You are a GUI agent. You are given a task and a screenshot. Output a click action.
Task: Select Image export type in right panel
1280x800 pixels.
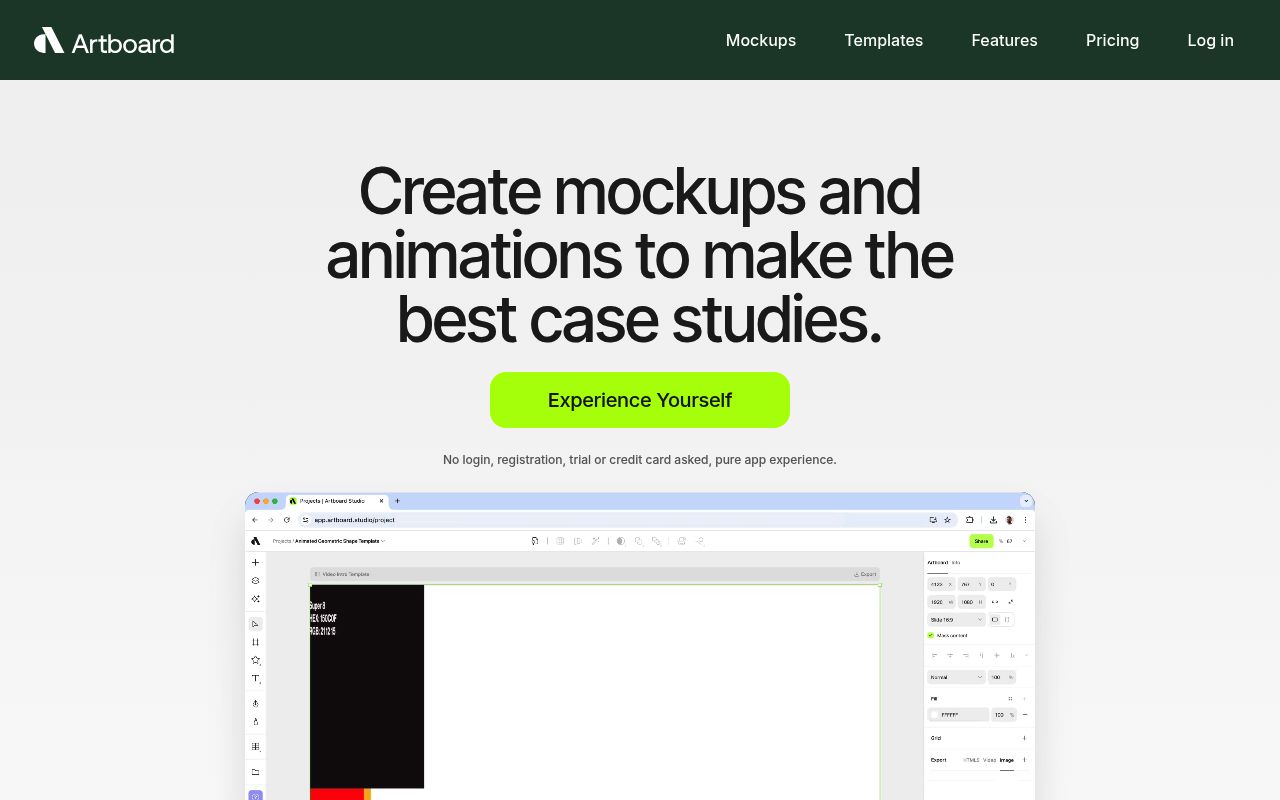coord(1007,760)
